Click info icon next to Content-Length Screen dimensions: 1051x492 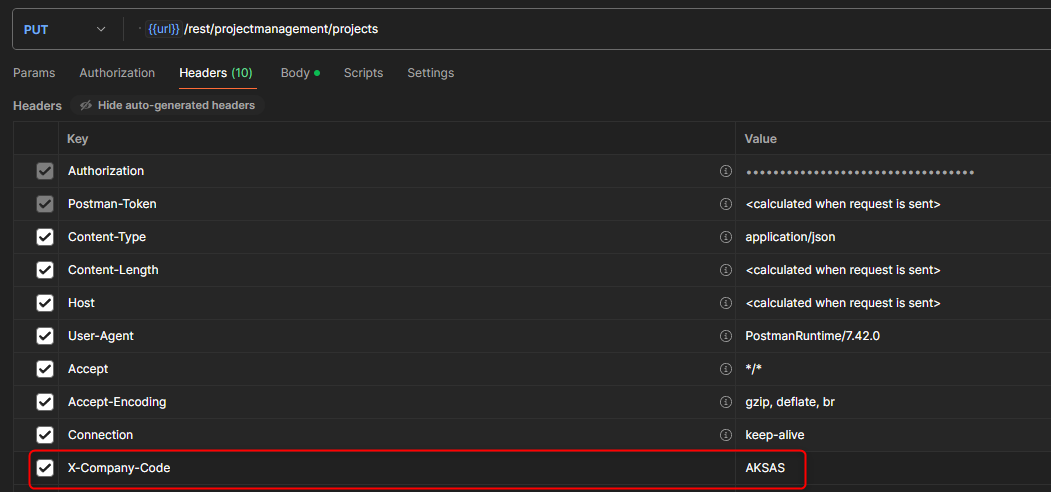726,270
